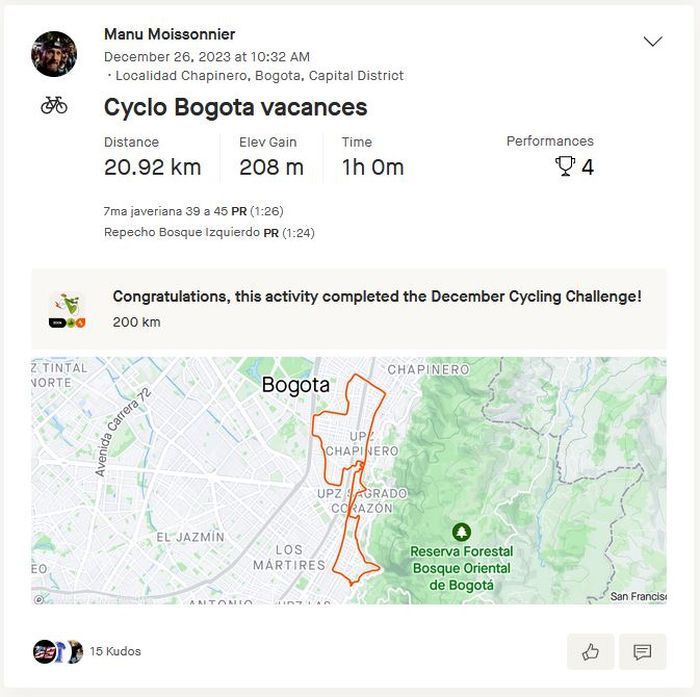Click the December Cycling Challenge badge icon
This screenshot has width=700, height=697.
click(67, 309)
